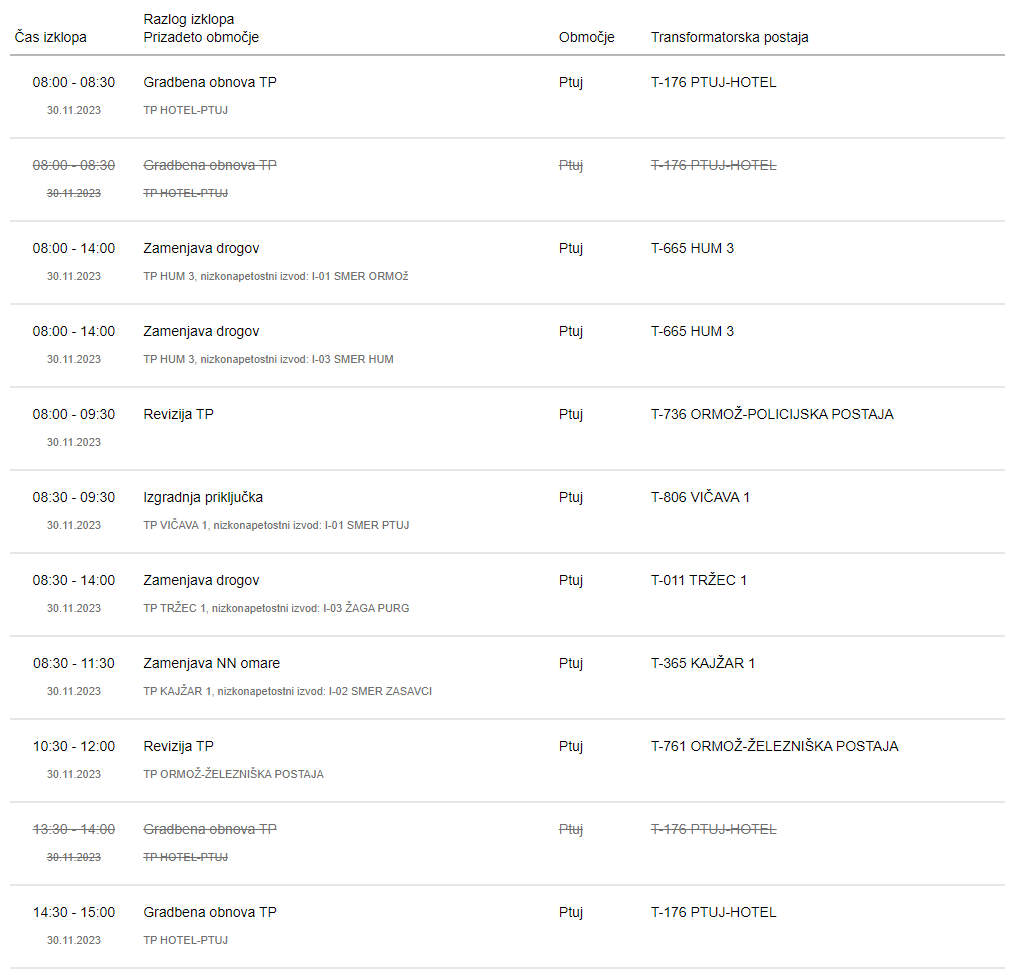Click the crossed-out 13:30 - 14:00 entry

tap(74, 829)
